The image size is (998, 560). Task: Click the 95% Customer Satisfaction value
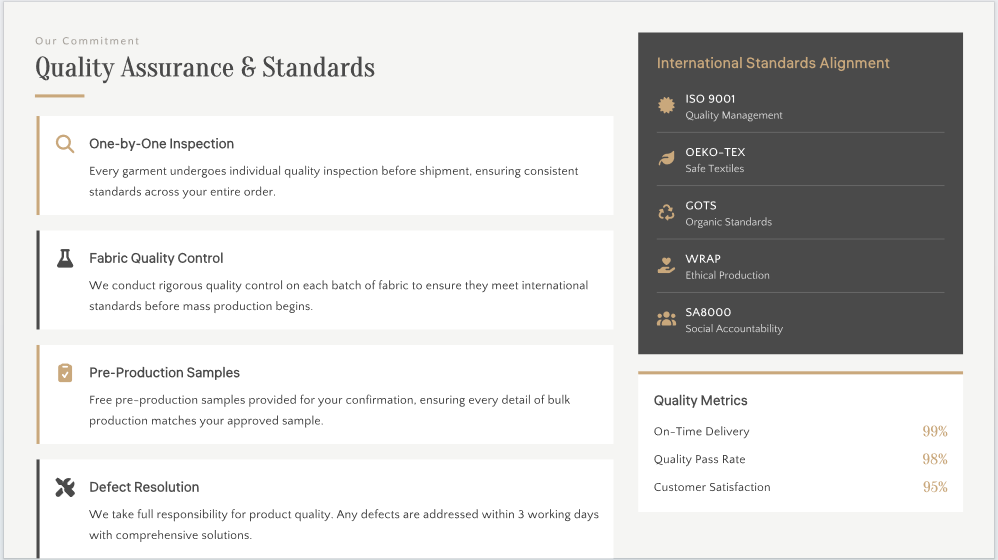coord(934,487)
